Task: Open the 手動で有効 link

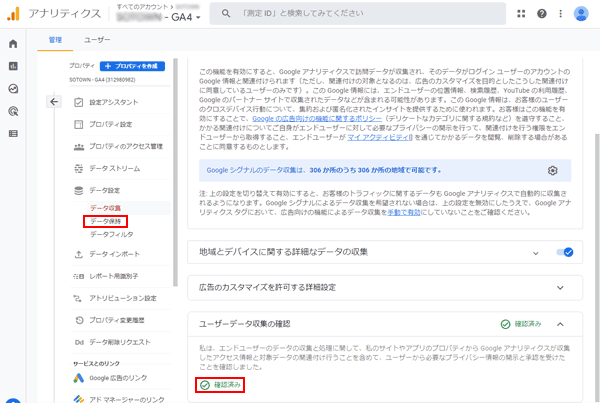Action: click(404, 212)
